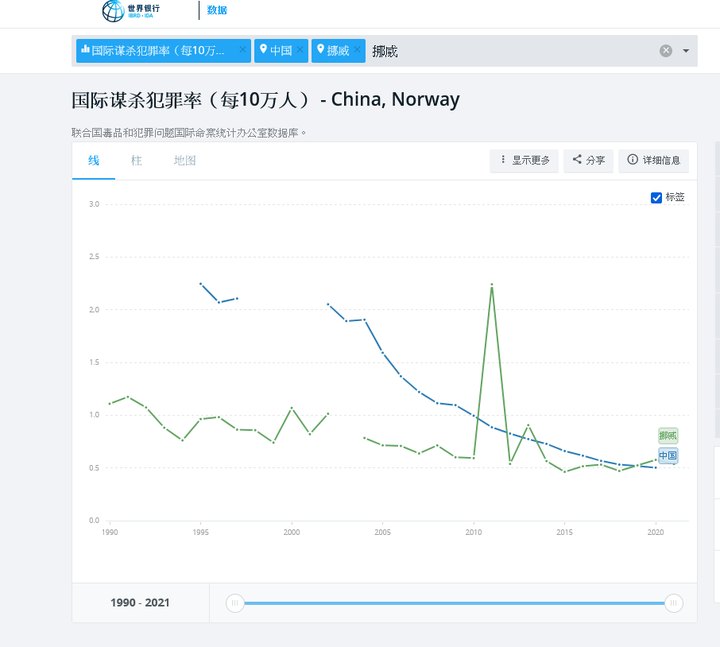The height and width of the screenshot is (647, 720).
Task: Switch to the 地图 map tab
Action: click(x=185, y=161)
